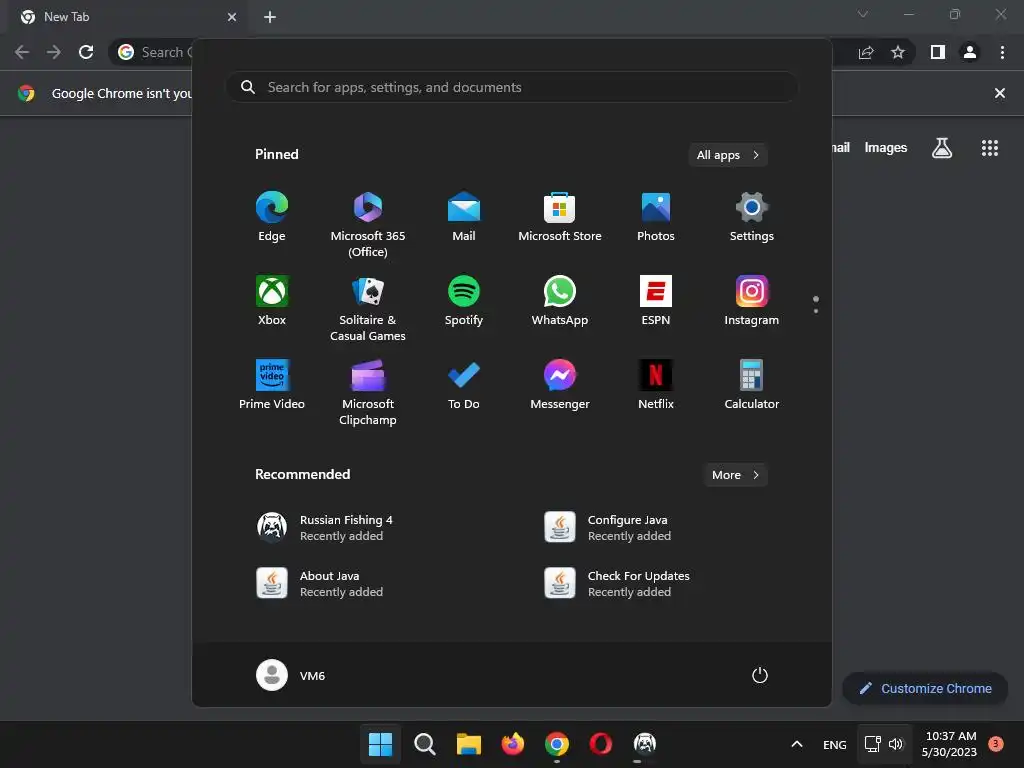This screenshot has height=768, width=1024.
Task: Open Settings from the Start menu
Action: tap(752, 217)
